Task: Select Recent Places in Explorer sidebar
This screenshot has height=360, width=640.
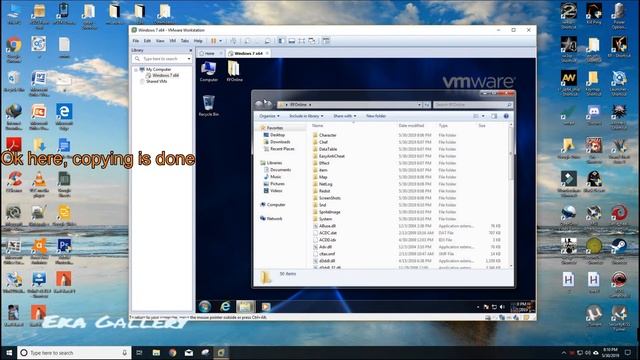Action: tap(279, 149)
